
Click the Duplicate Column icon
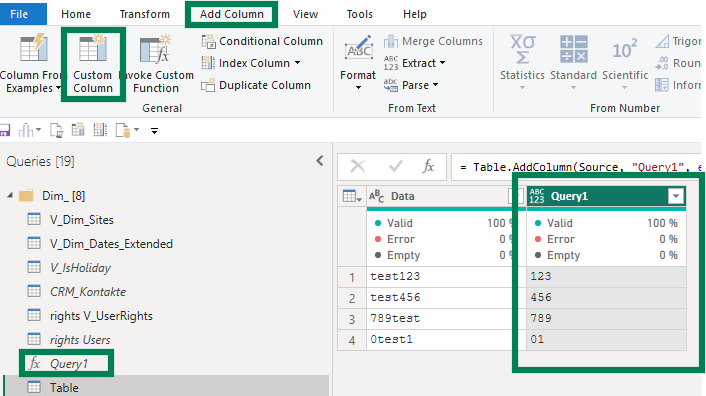[x=208, y=86]
